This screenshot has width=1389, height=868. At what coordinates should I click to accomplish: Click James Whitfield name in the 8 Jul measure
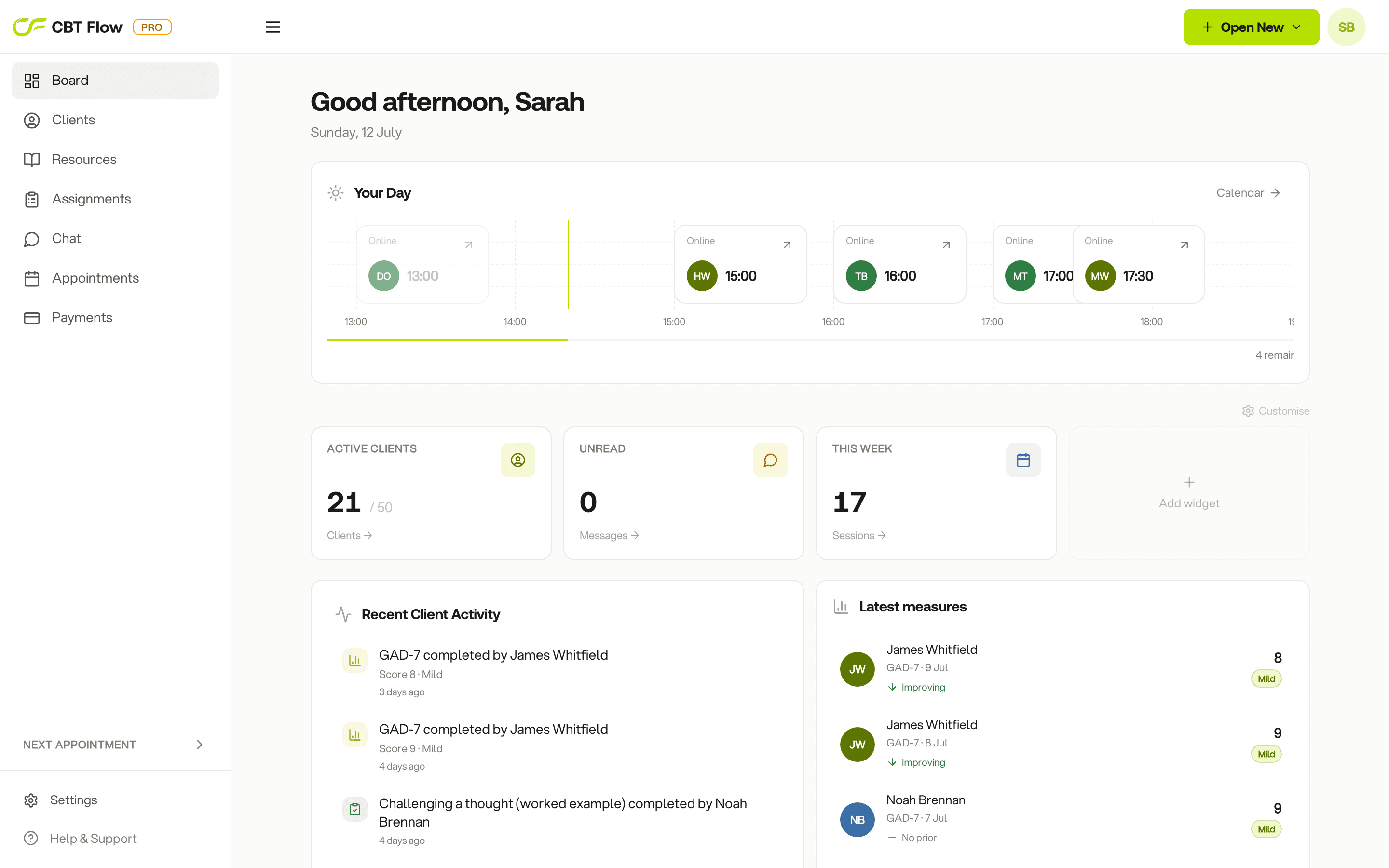pyautogui.click(x=932, y=725)
